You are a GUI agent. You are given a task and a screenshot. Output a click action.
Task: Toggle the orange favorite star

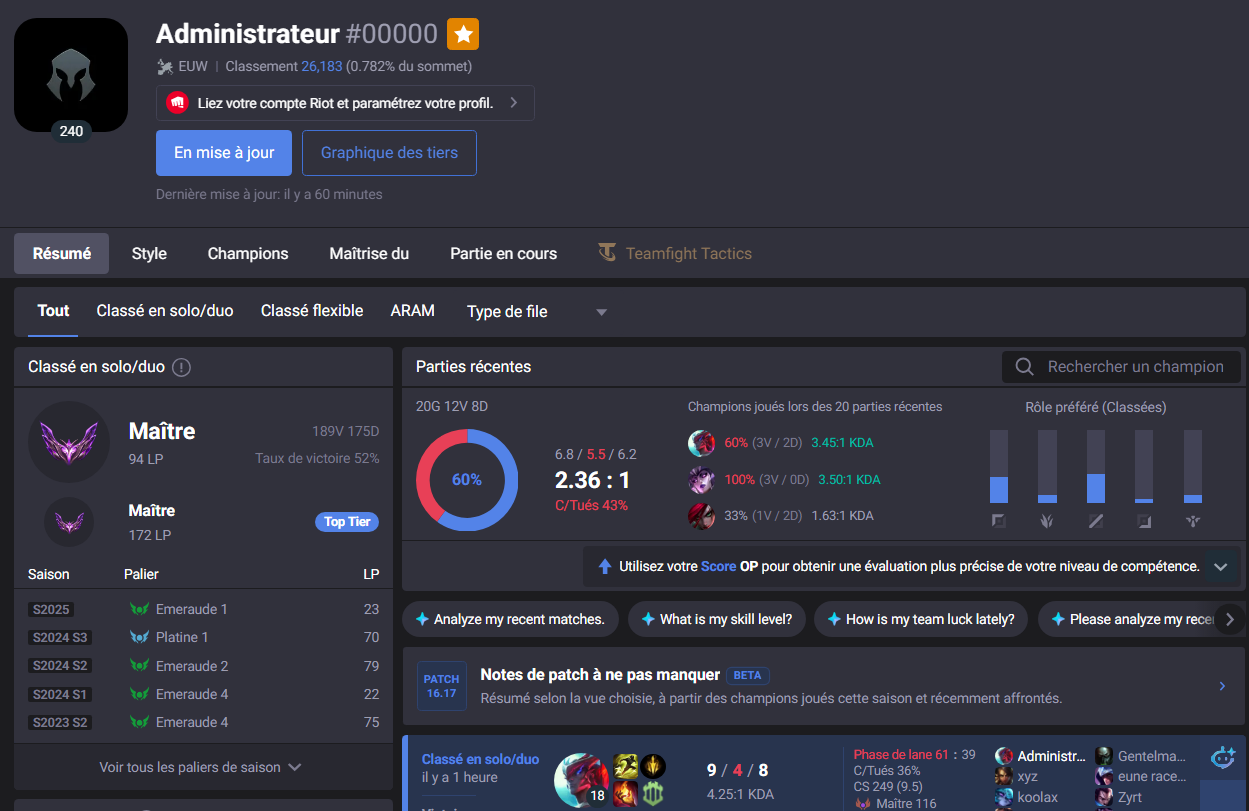point(463,34)
